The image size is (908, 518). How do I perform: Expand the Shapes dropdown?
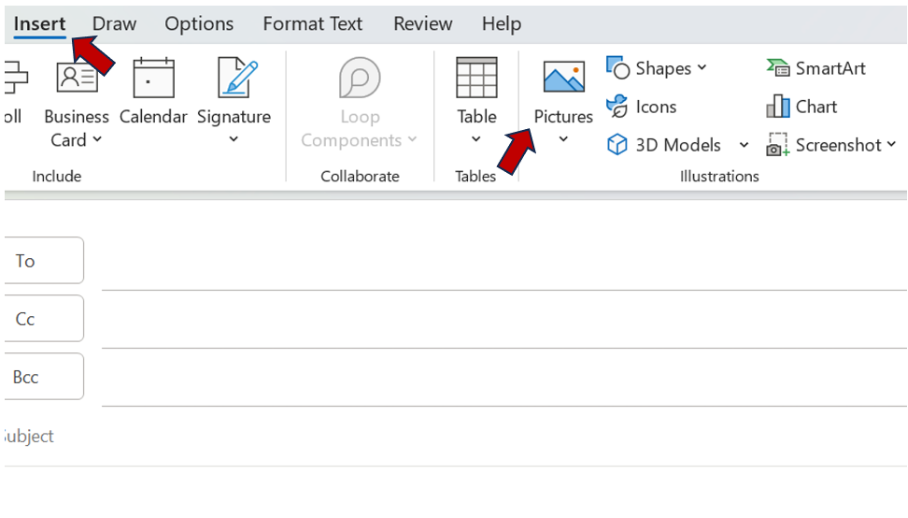pos(702,68)
